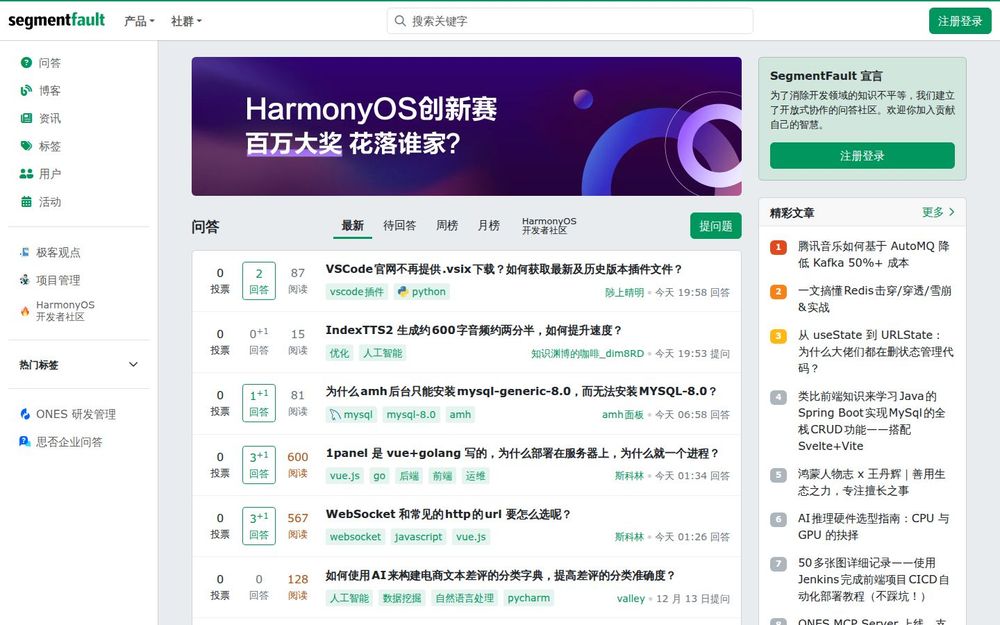Click the mysql-8.0 tag
This screenshot has width=1000, height=625.
411,415
